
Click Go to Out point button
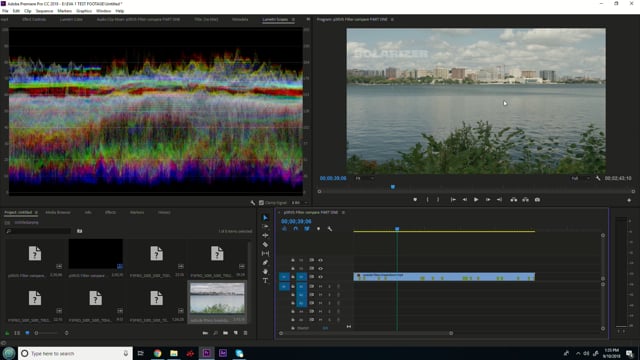coord(499,200)
